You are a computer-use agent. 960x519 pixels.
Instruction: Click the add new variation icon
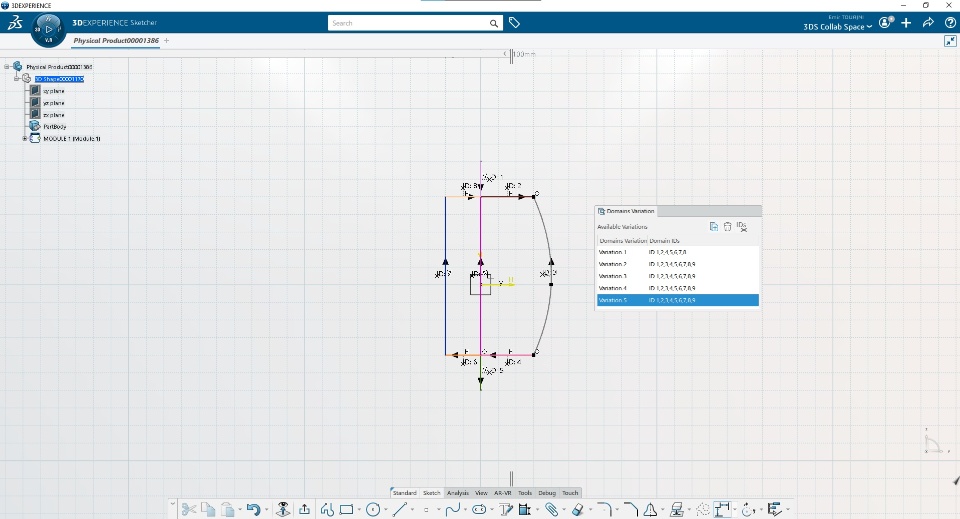[714, 226]
